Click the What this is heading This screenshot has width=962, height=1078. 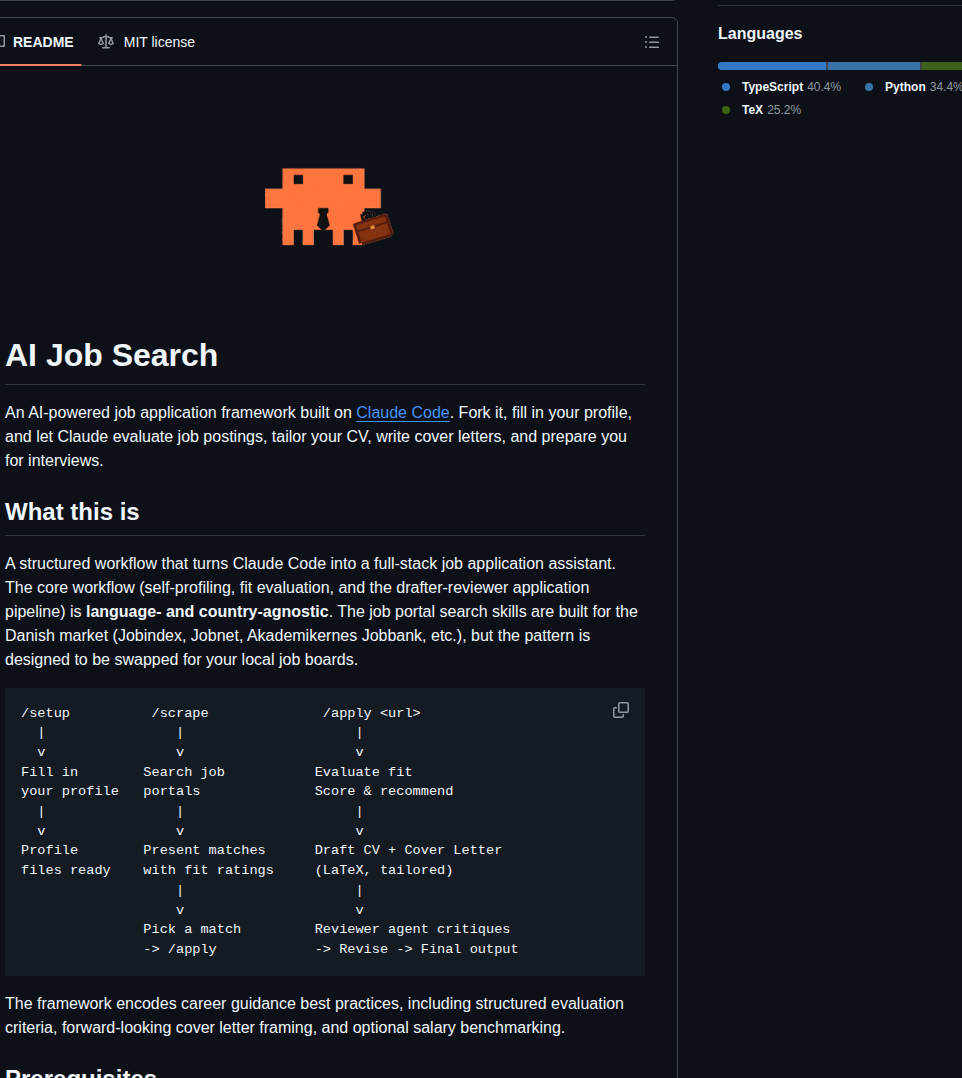point(72,512)
